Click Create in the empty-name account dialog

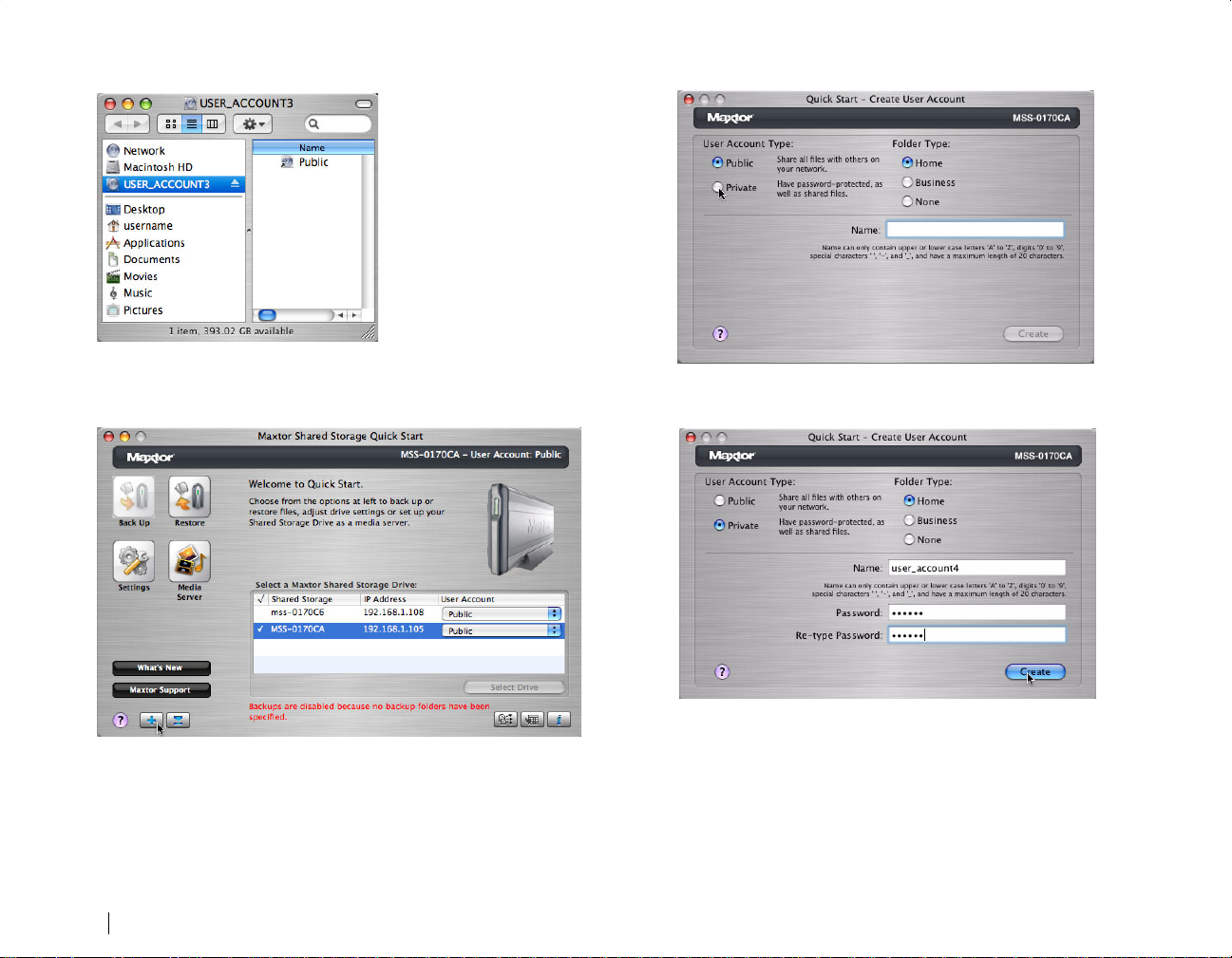1033,334
